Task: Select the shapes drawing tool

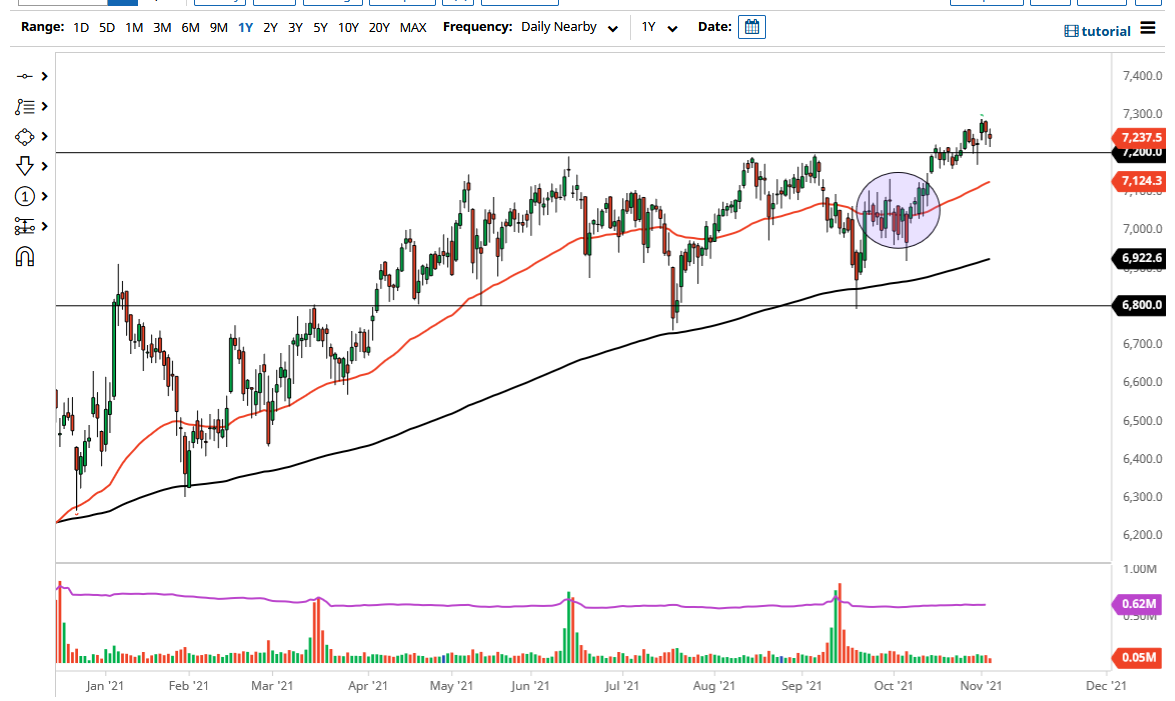Action: [25, 135]
